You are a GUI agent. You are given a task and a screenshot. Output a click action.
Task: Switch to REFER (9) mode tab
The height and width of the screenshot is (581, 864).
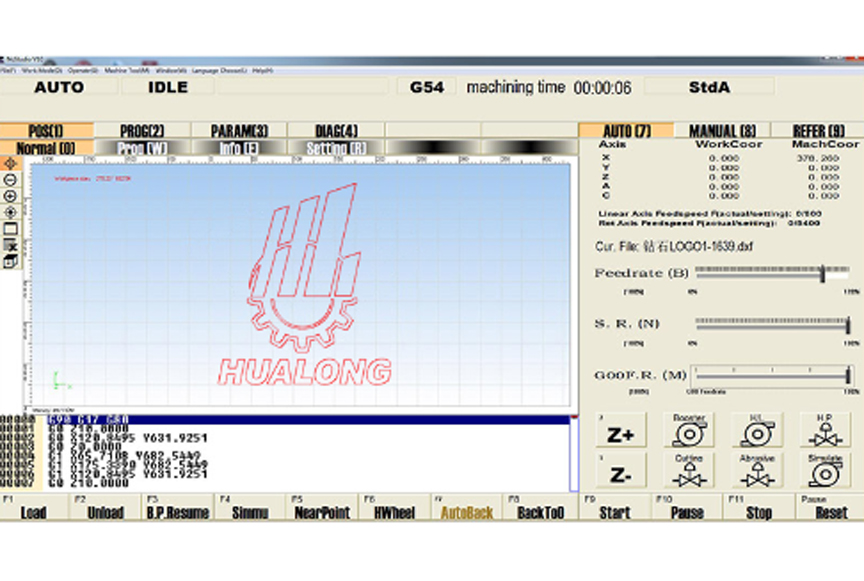tap(818, 131)
